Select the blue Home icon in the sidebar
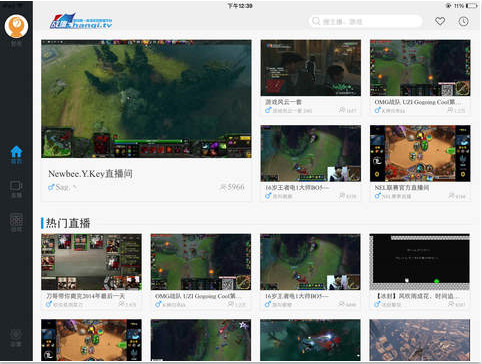 (x=16, y=152)
